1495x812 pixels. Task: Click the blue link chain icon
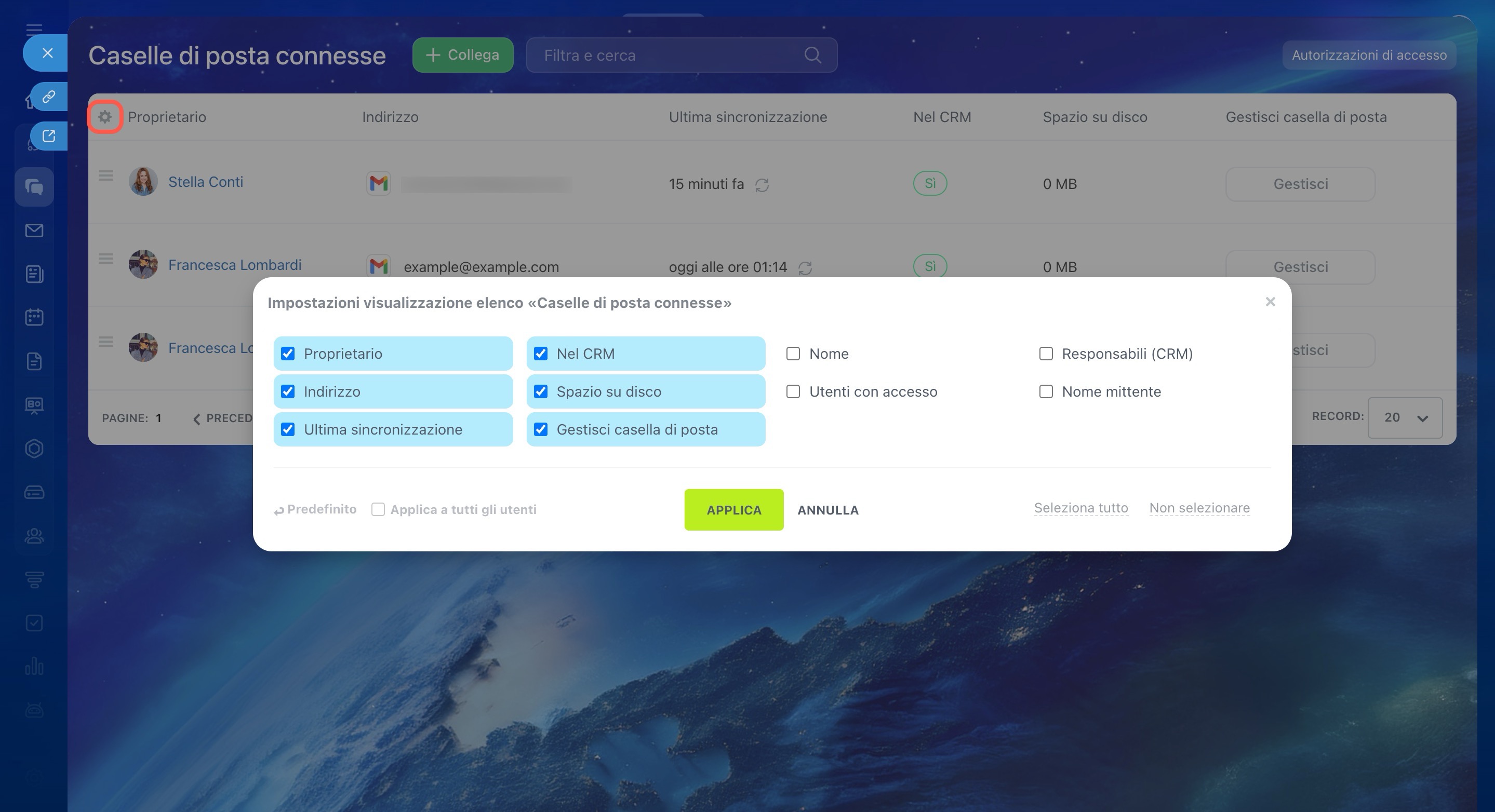(x=49, y=96)
